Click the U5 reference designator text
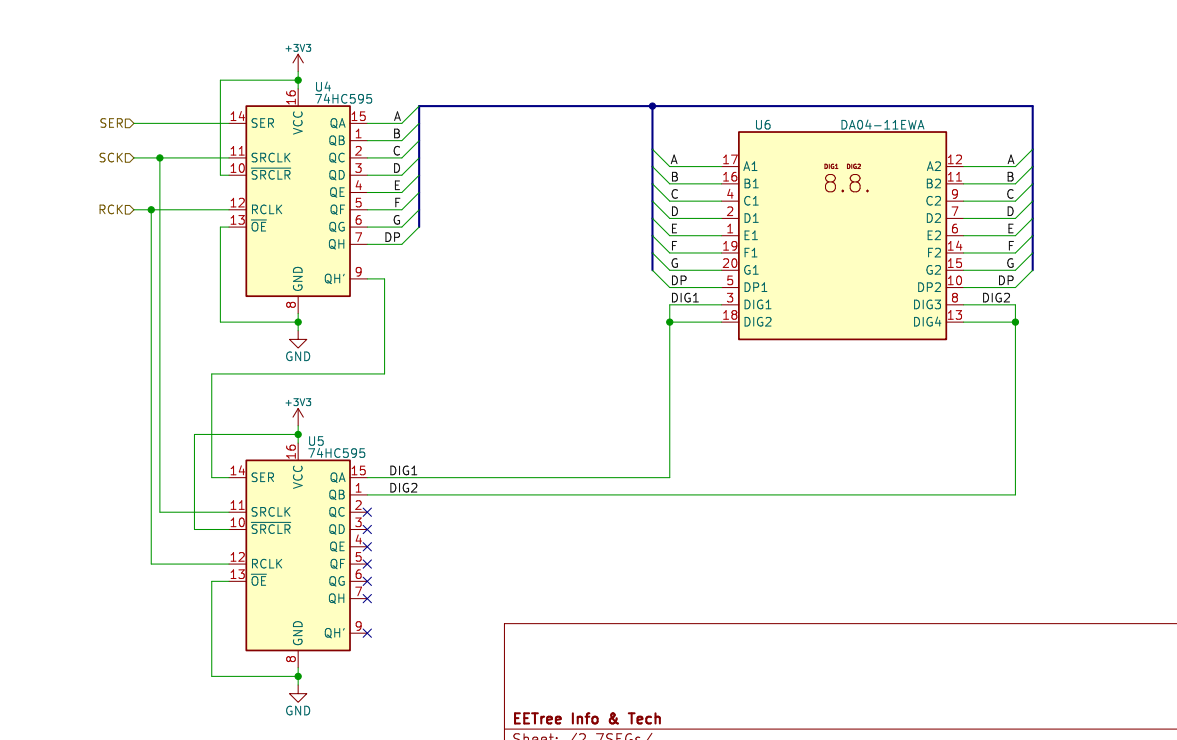1177x740 pixels. point(316,441)
